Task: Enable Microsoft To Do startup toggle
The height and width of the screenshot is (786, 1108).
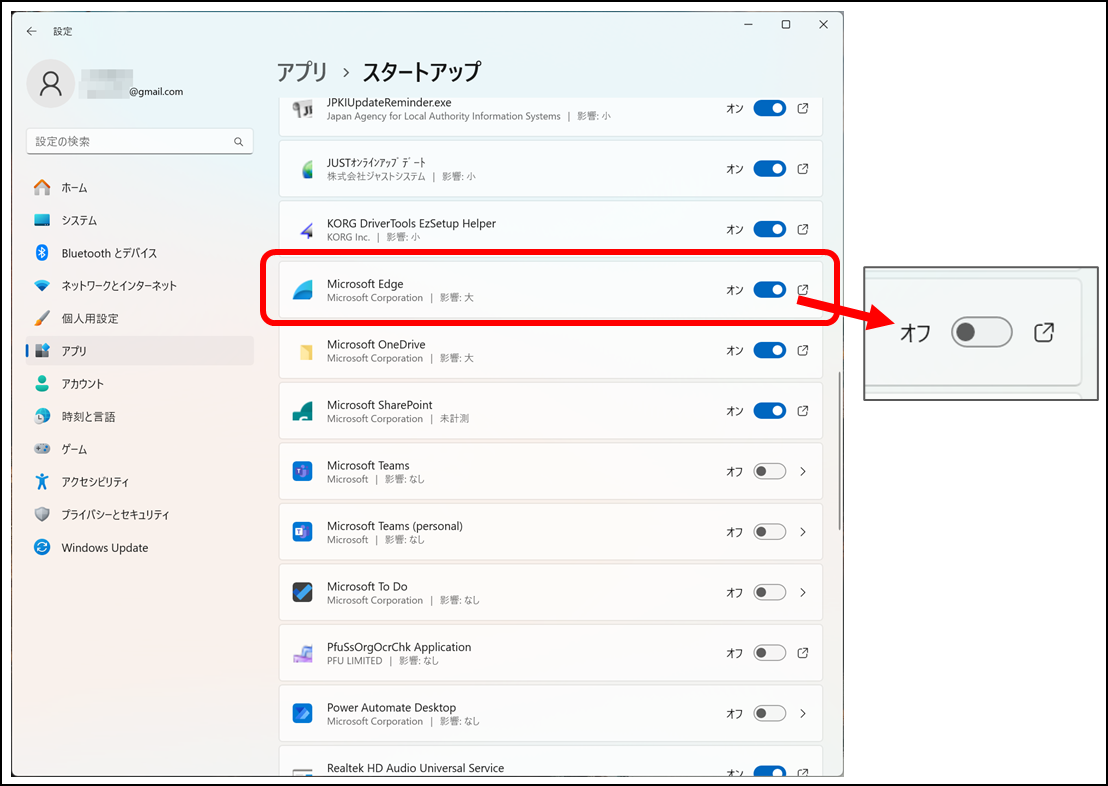Action: [x=770, y=592]
